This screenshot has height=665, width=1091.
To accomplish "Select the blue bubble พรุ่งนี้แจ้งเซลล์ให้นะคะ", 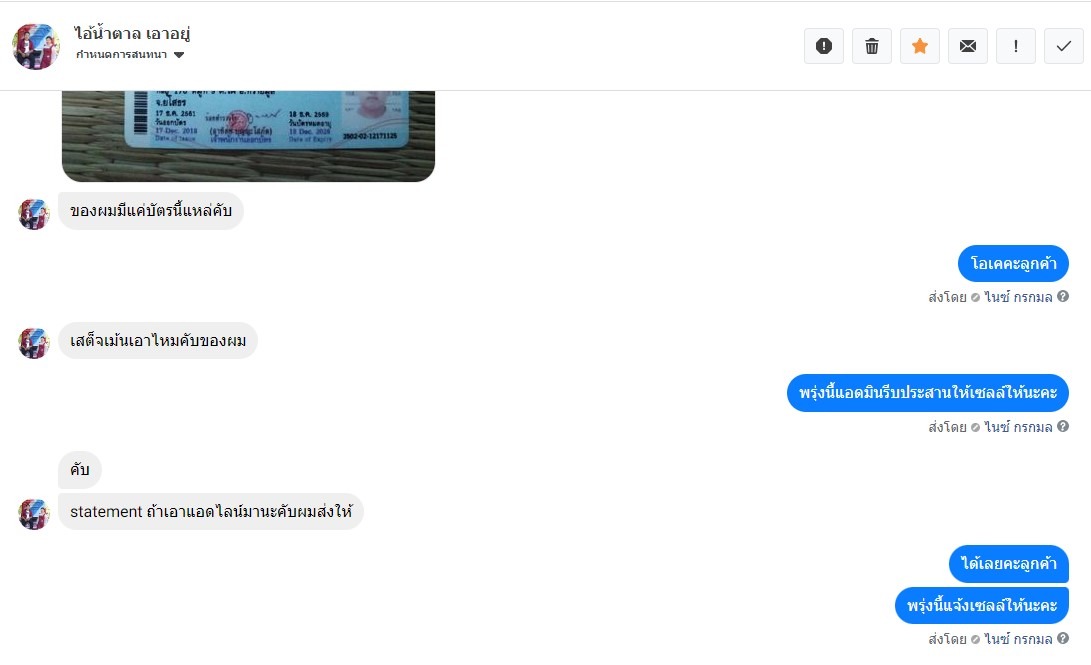I will click(x=982, y=605).
